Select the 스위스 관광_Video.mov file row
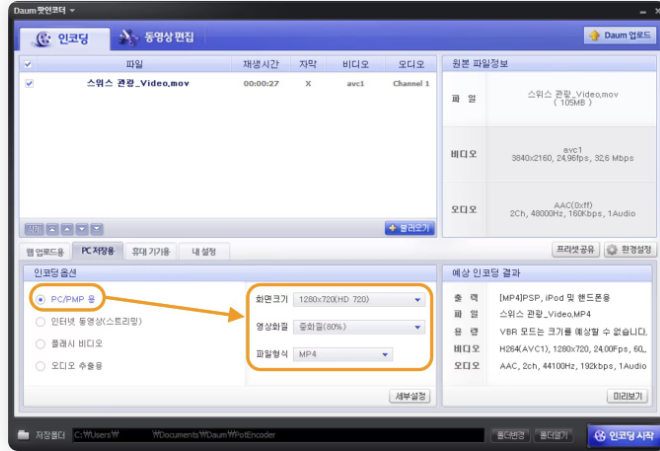Viewport: 660px width, 451px height. tap(228, 83)
